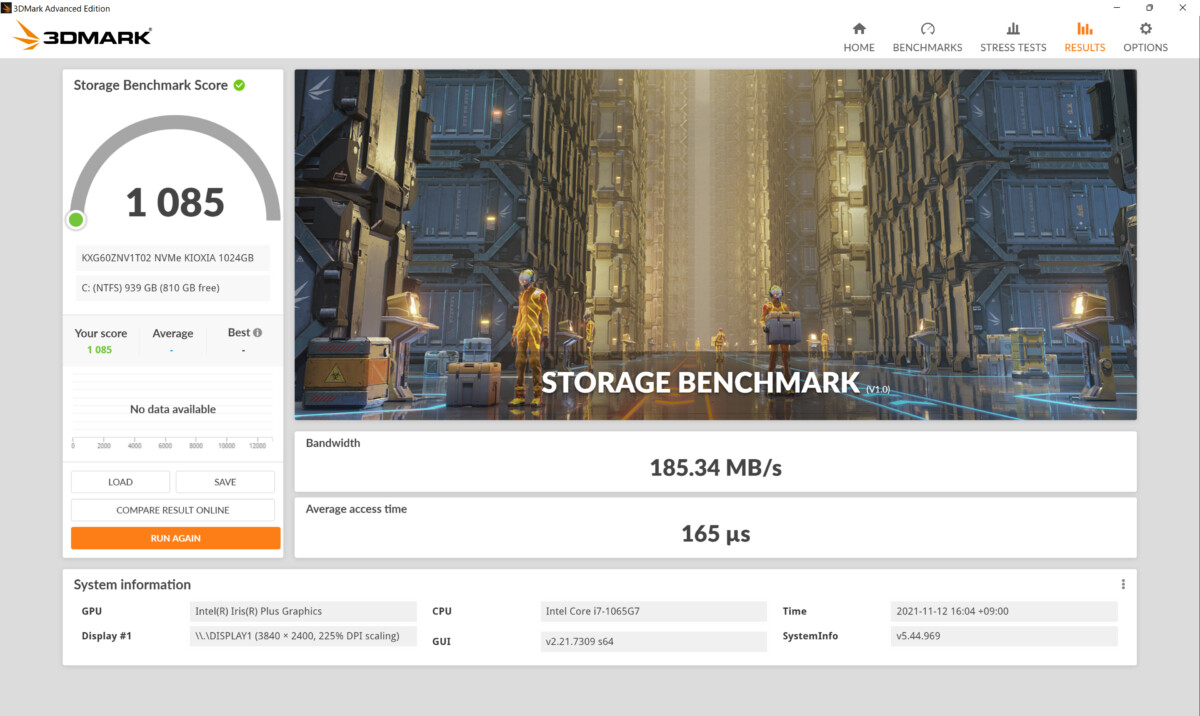This screenshot has height=716, width=1200.
Task: Click the SAVE button
Action: coord(225,482)
